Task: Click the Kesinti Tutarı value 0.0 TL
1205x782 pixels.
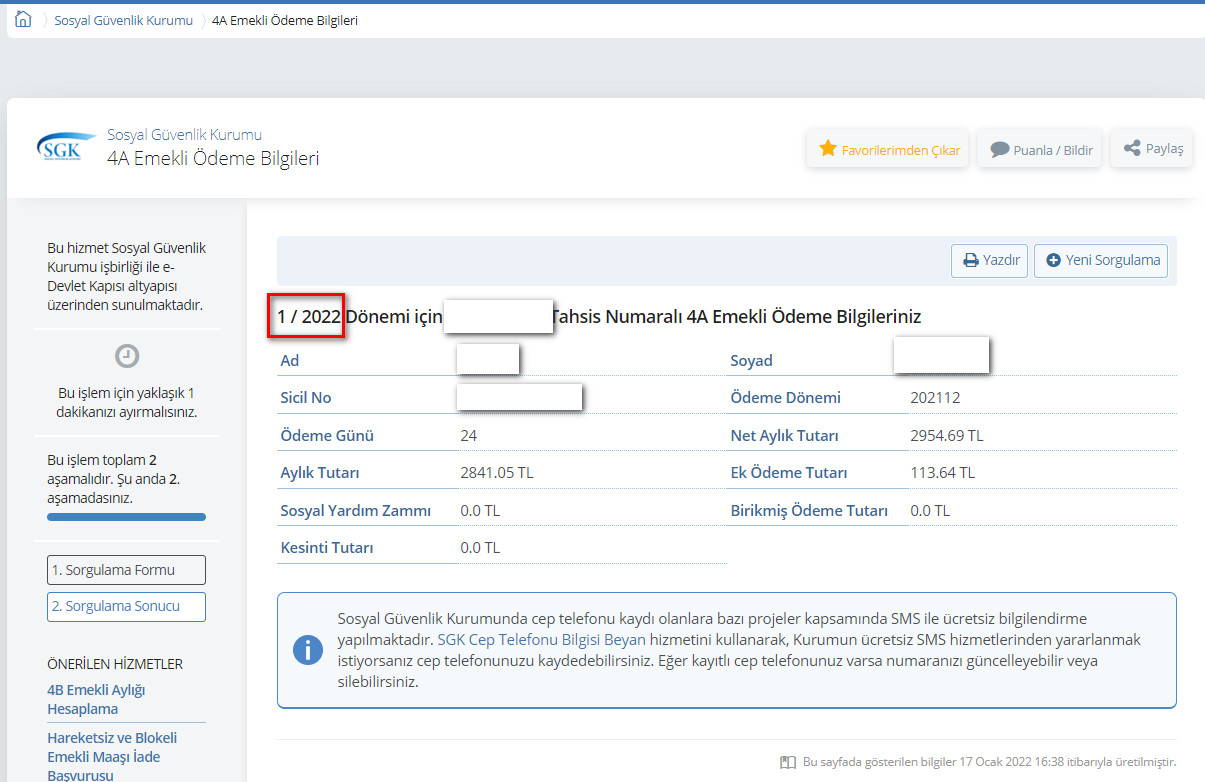Action: click(480, 548)
